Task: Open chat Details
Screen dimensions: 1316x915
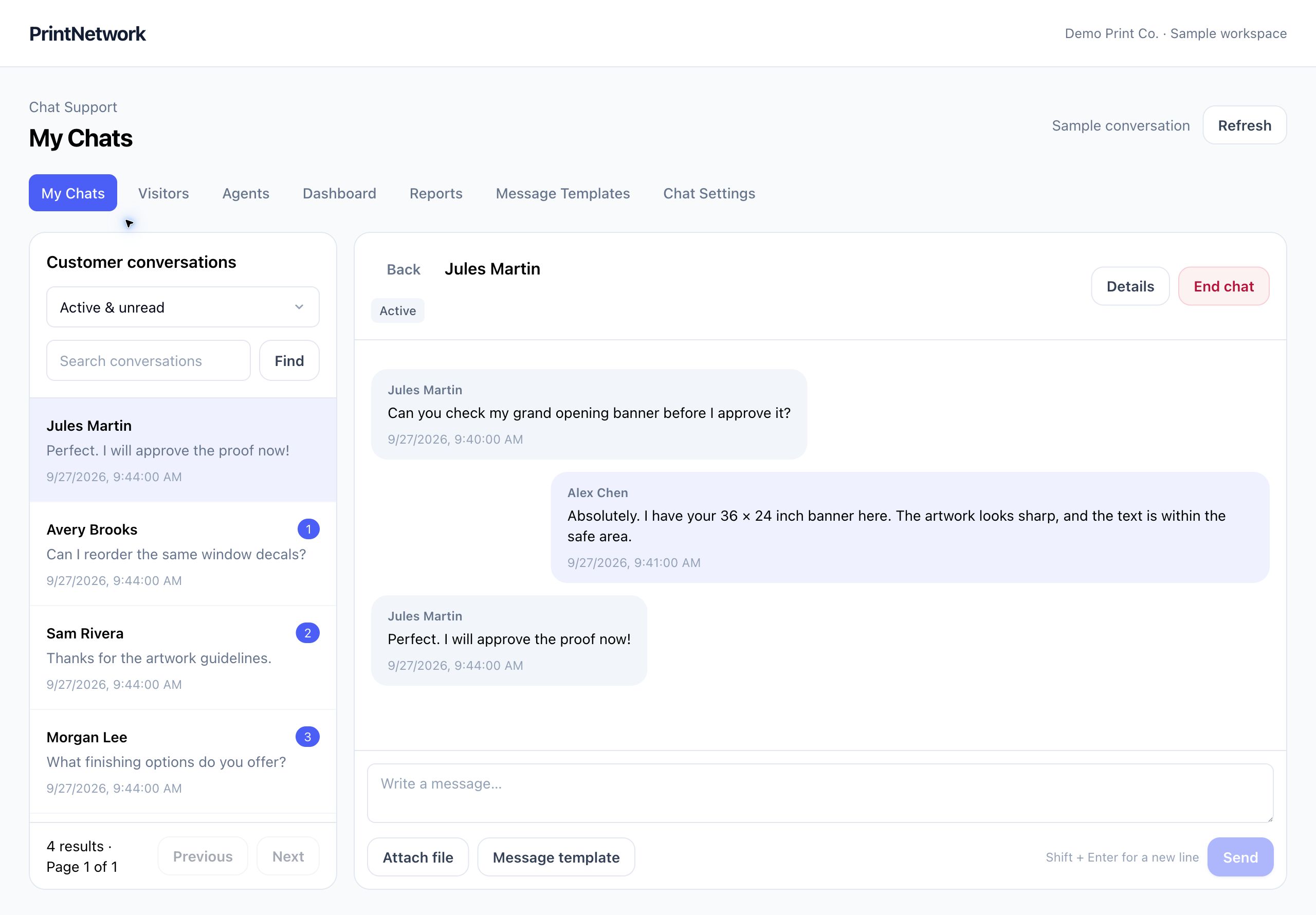Action: 1130,286
